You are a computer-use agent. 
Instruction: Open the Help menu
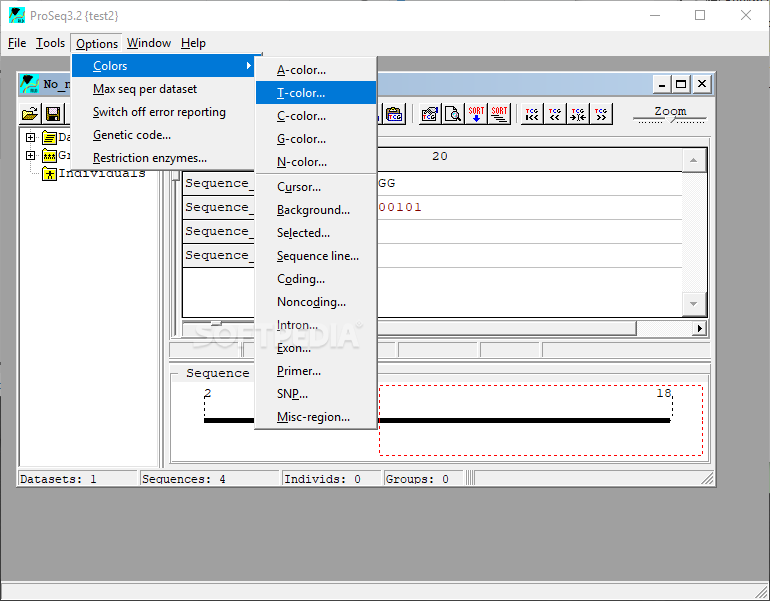click(x=193, y=43)
